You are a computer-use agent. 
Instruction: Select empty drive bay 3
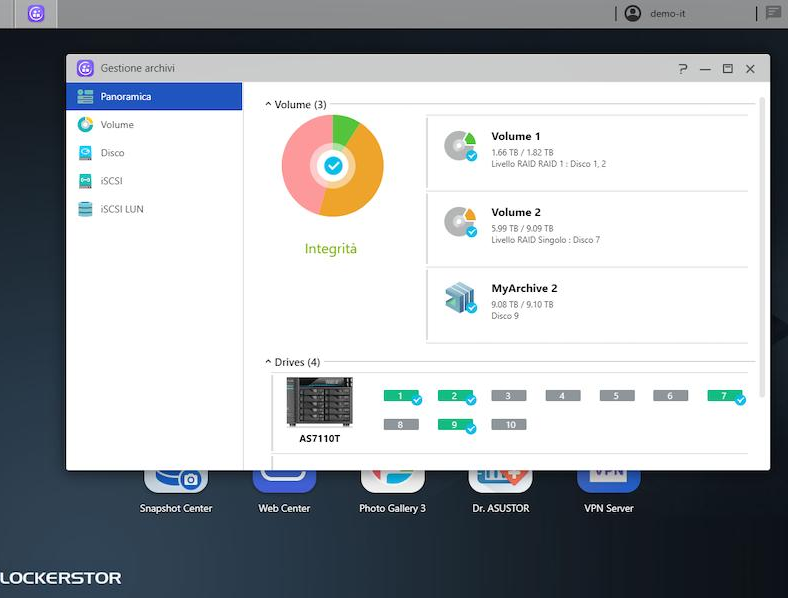click(509, 396)
